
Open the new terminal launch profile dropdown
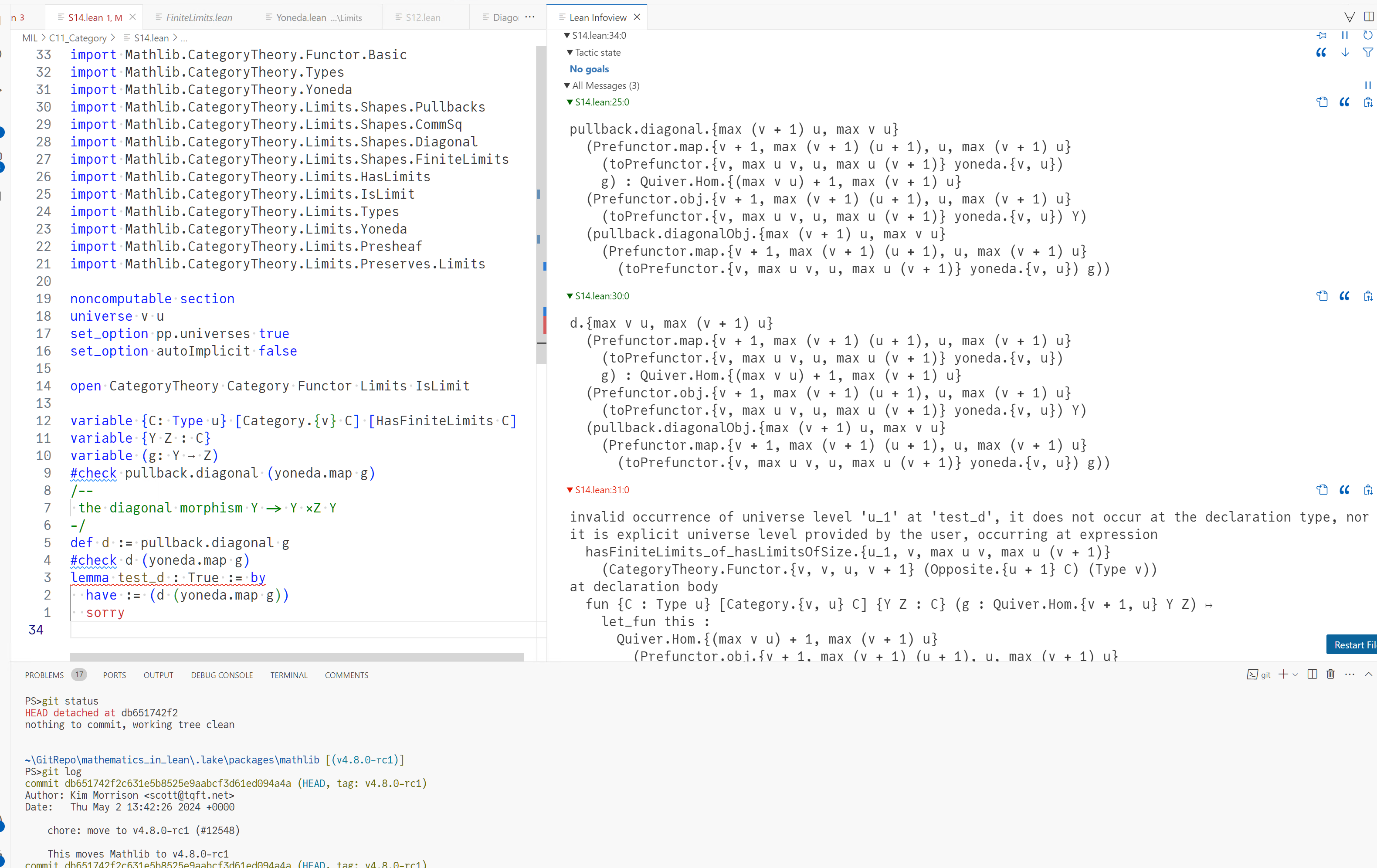point(1296,675)
